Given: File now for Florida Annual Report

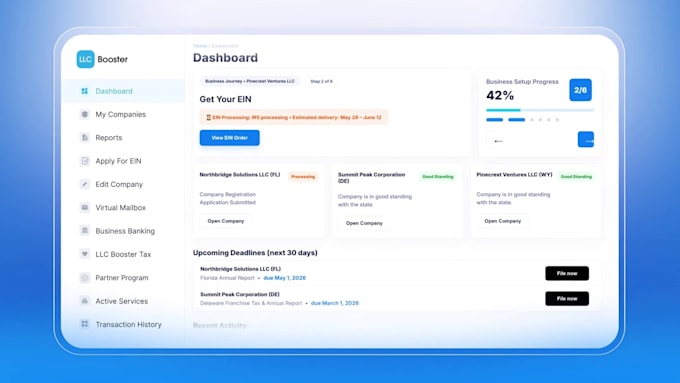Looking at the screenshot, I should [x=567, y=273].
